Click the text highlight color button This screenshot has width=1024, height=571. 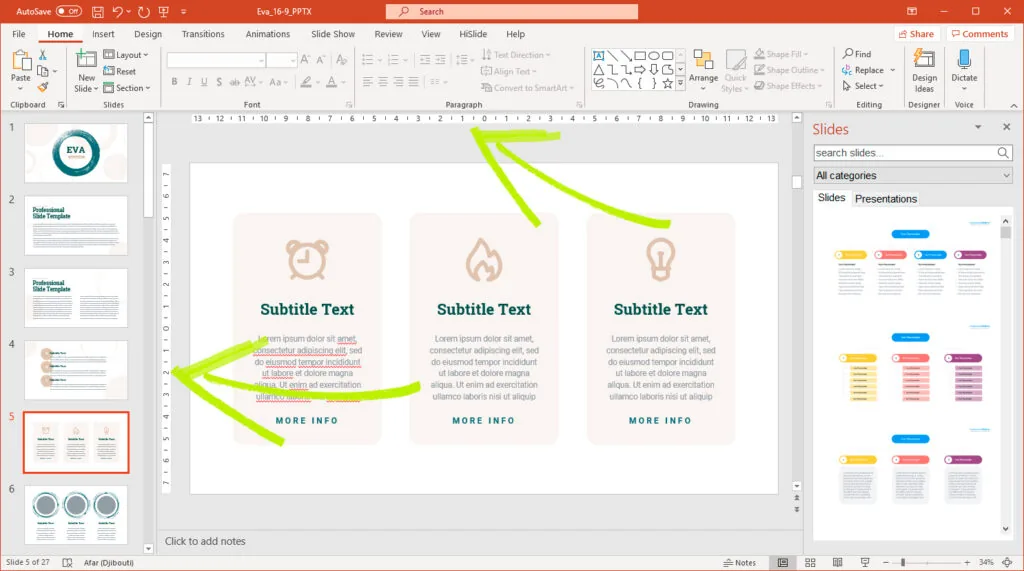306,82
